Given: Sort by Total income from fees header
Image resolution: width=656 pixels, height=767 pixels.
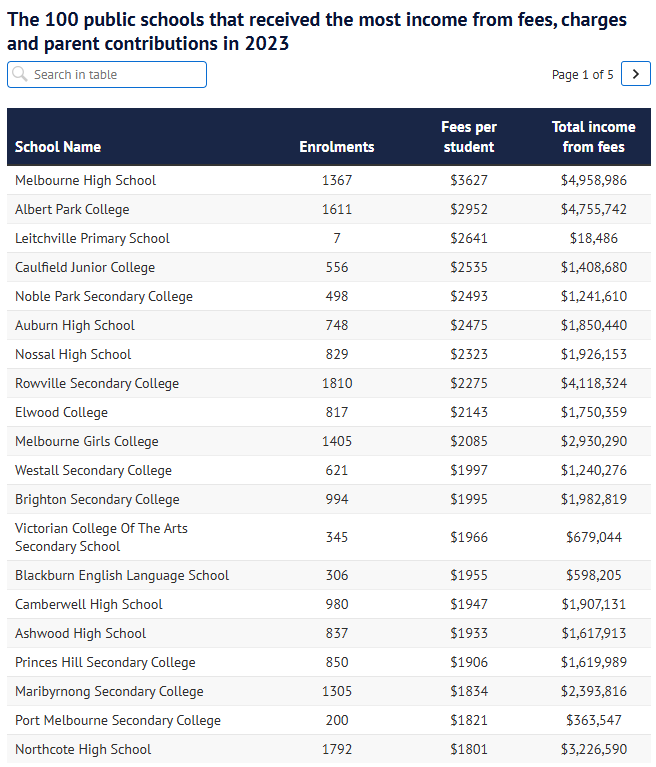Looking at the screenshot, I should (x=593, y=137).
